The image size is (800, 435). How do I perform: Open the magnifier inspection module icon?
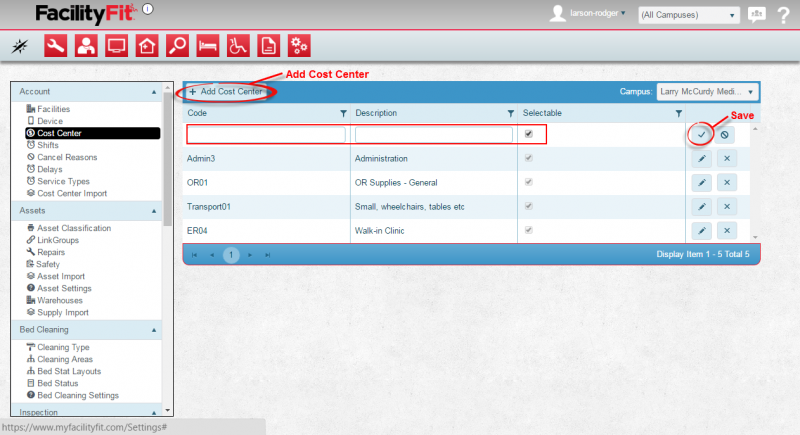[178, 46]
